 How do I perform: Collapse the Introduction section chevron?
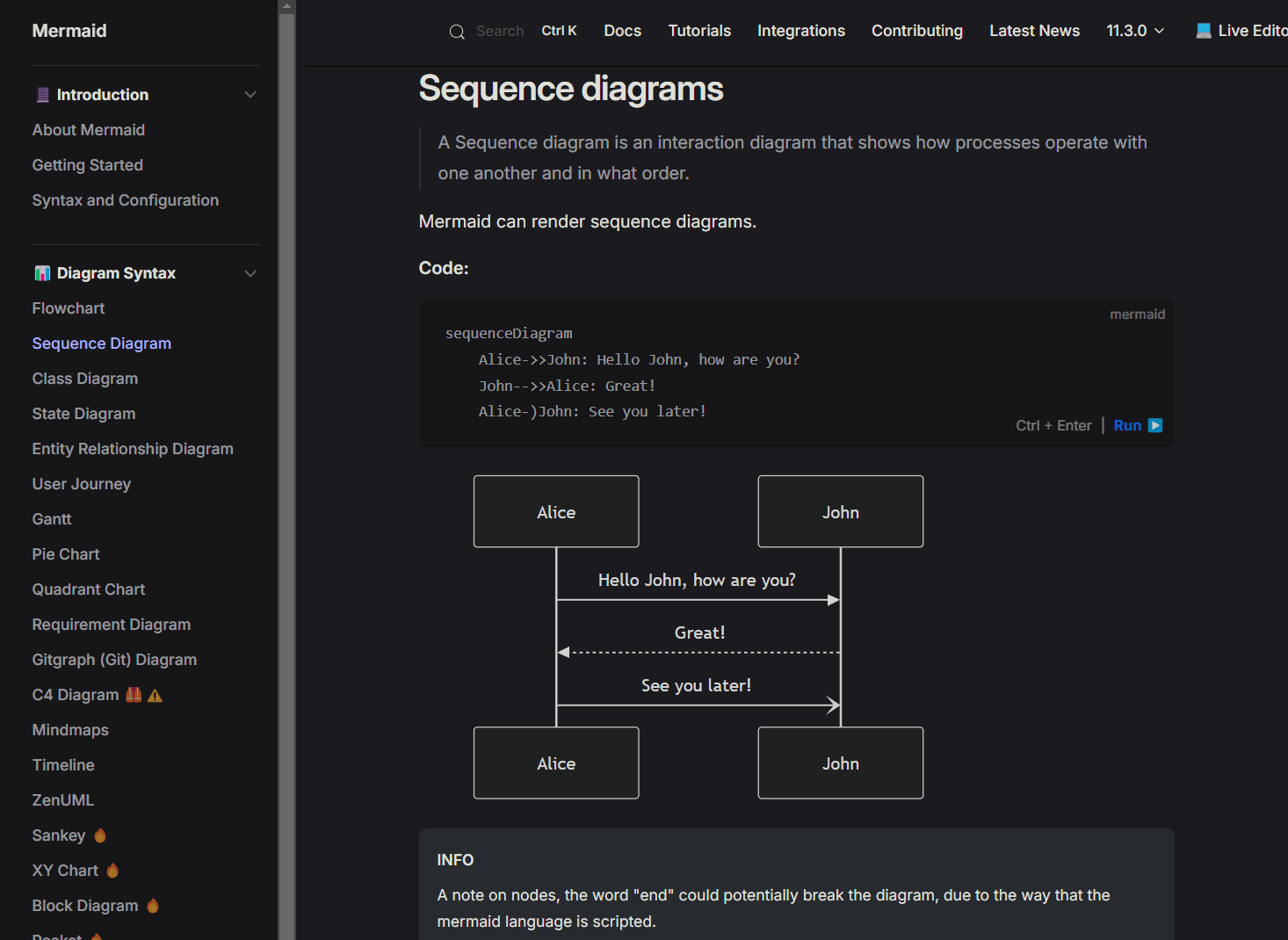point(250,95)
